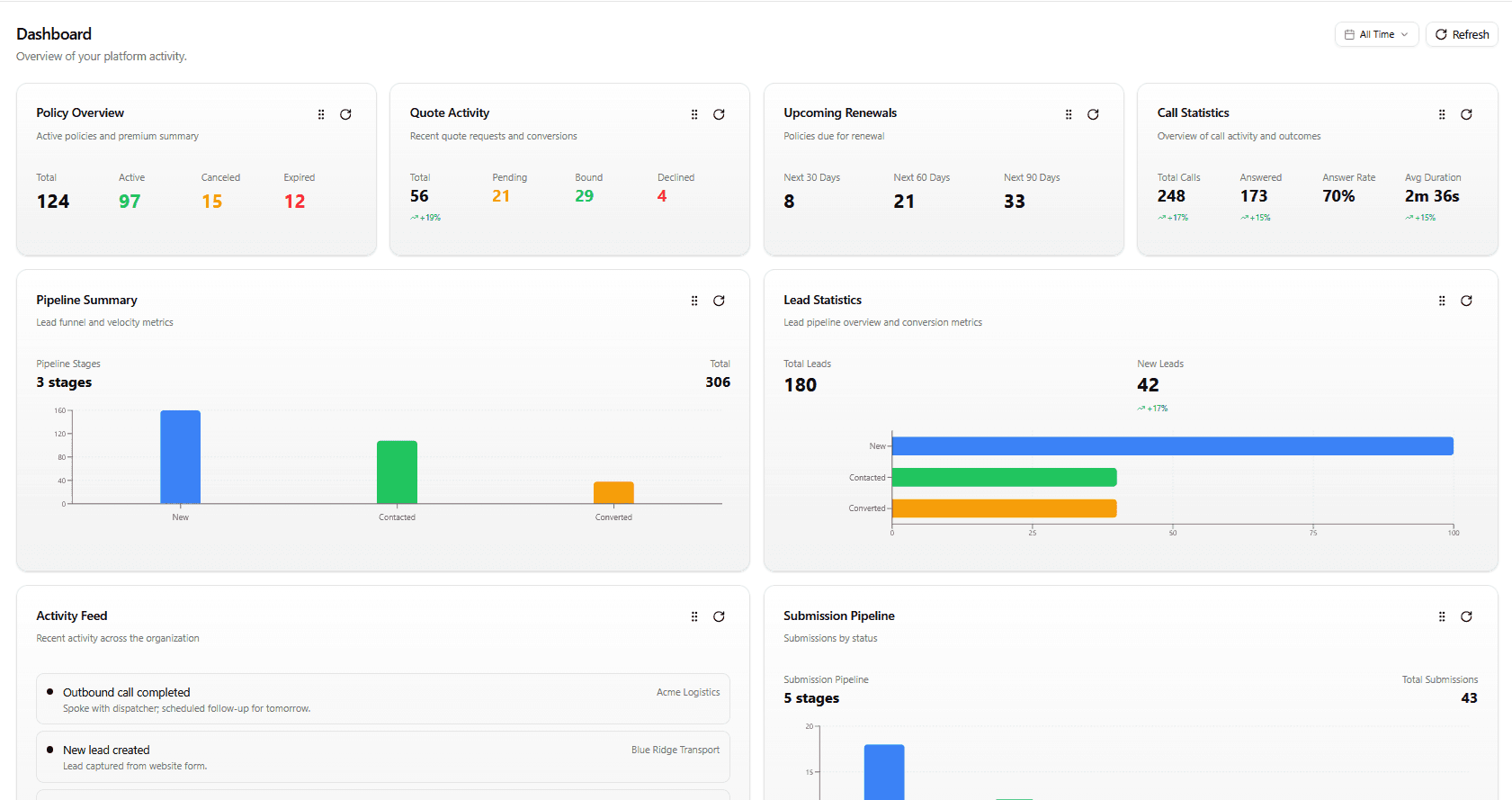This screenshot has width=1512, height=800.
Task: Select the New lead created entry
Action: [106, 751]
